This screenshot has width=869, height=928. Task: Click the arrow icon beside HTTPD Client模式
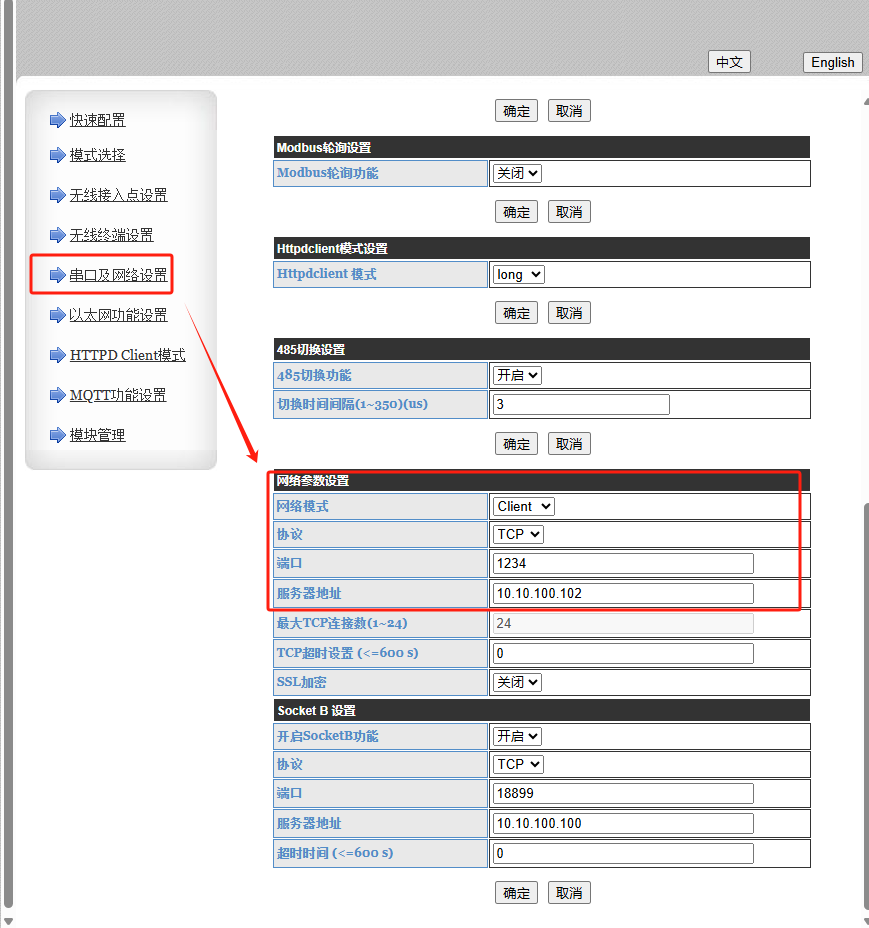coord(57,355)
